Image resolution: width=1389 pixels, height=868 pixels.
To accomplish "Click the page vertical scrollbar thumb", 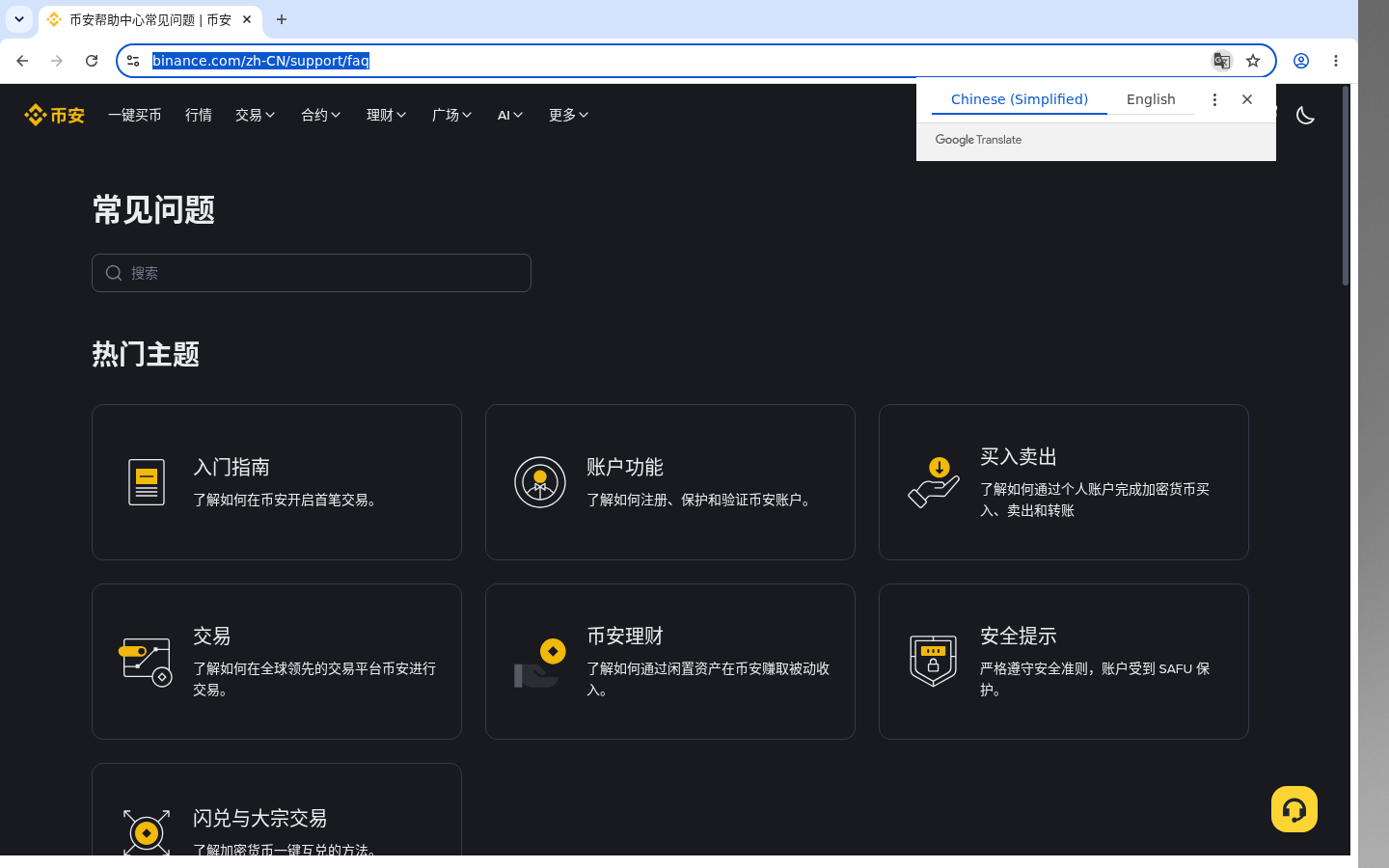I will (1346, 185).
